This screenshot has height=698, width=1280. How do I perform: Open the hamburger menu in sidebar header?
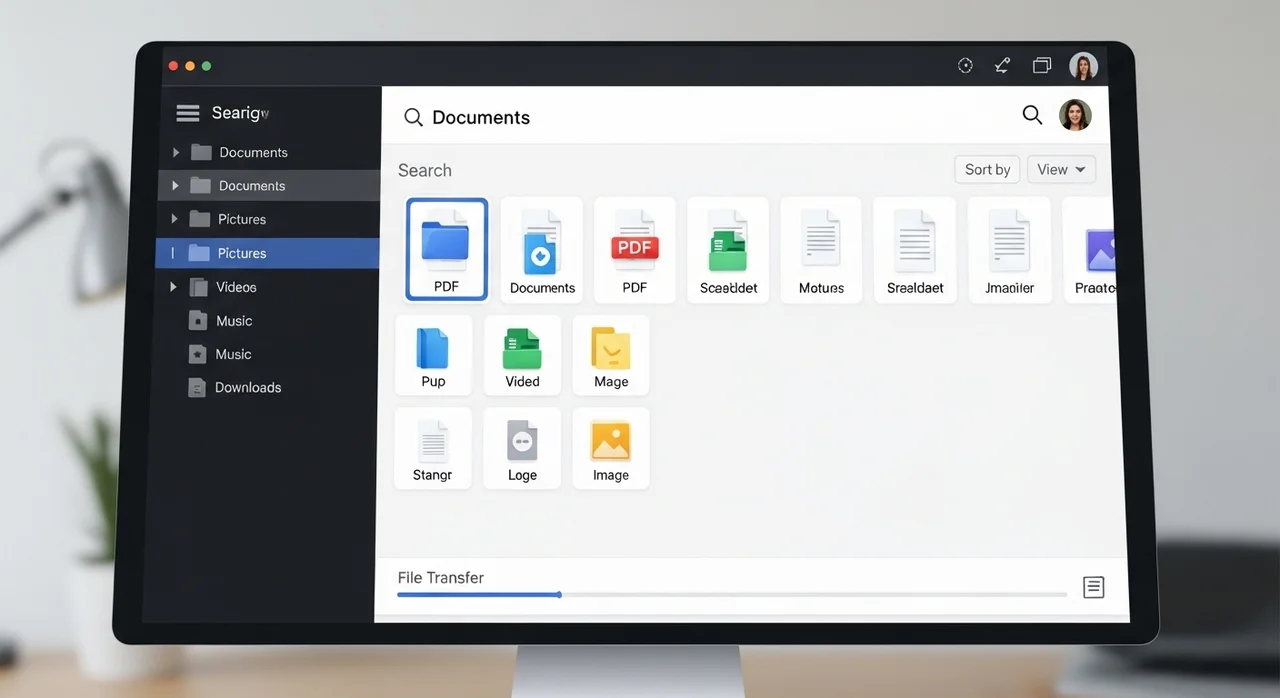[x=188, y=114]
